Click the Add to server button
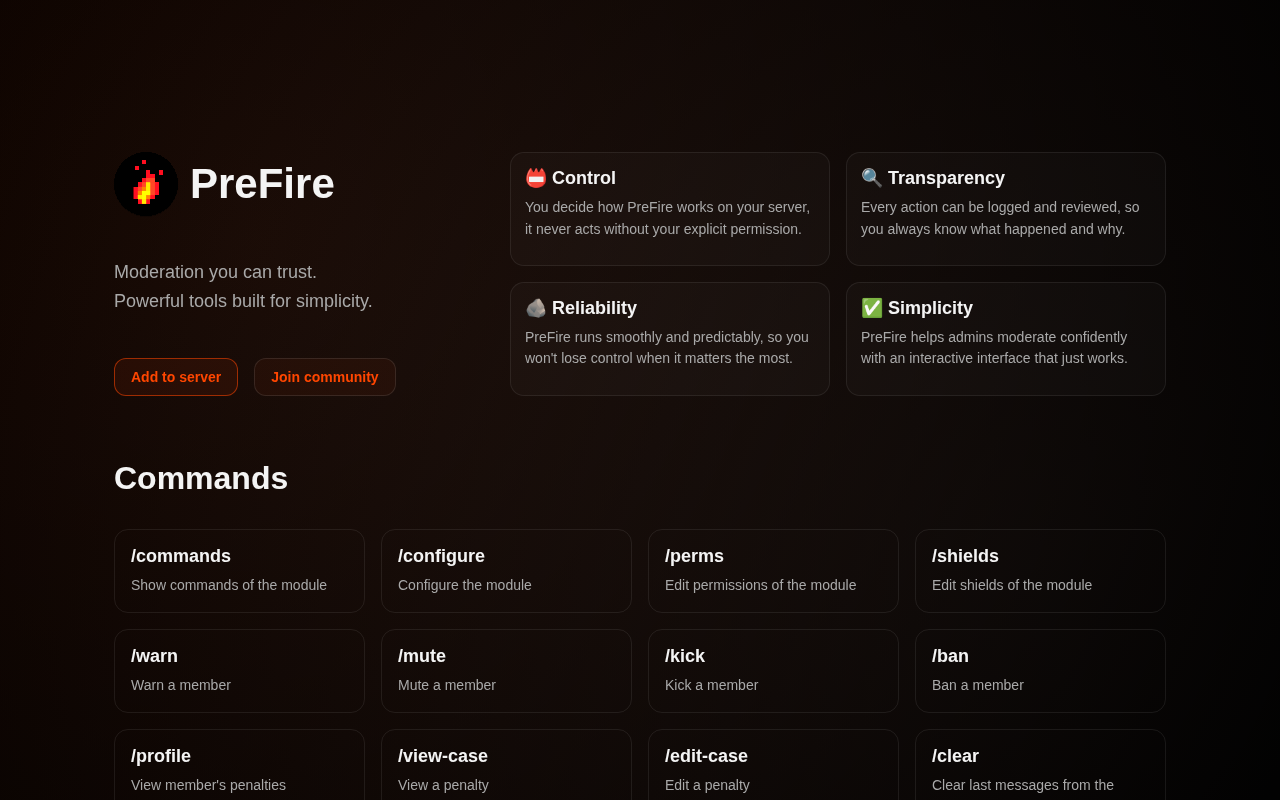Screen dimensions: 1280x800 [176, 377]
